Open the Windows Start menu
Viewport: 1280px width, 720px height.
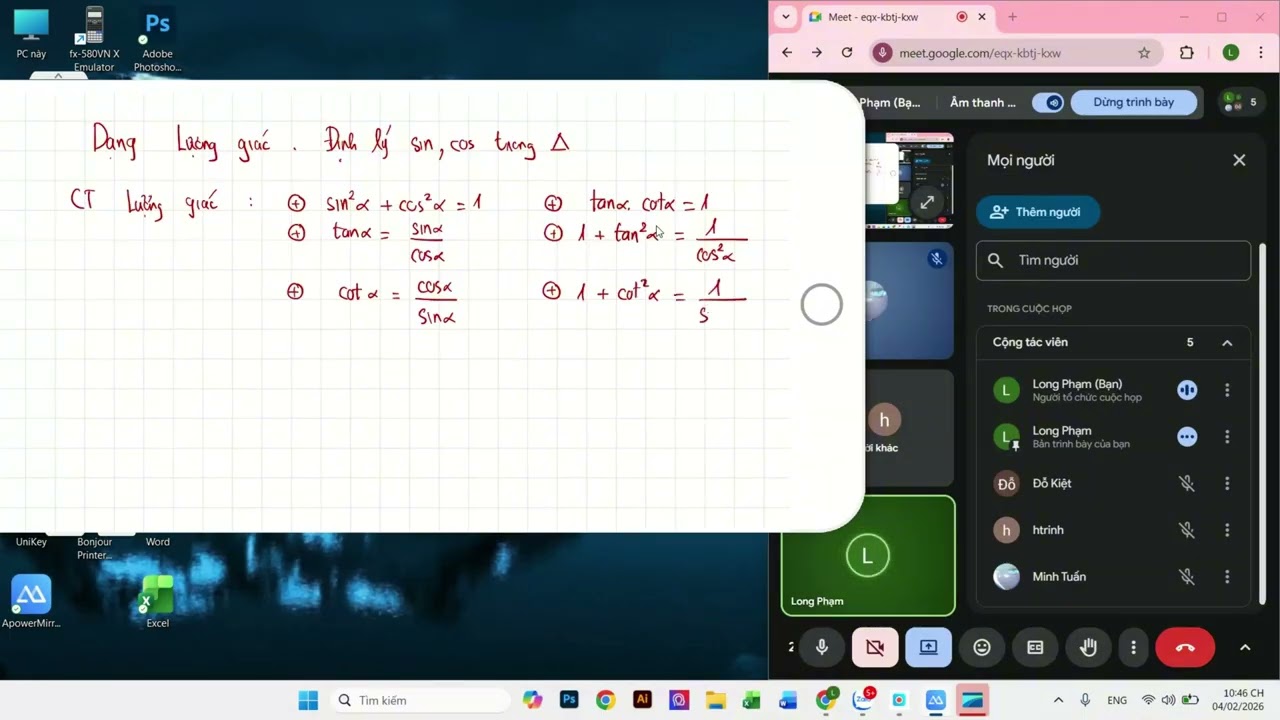pyautogui.click(x=308, y=700)
